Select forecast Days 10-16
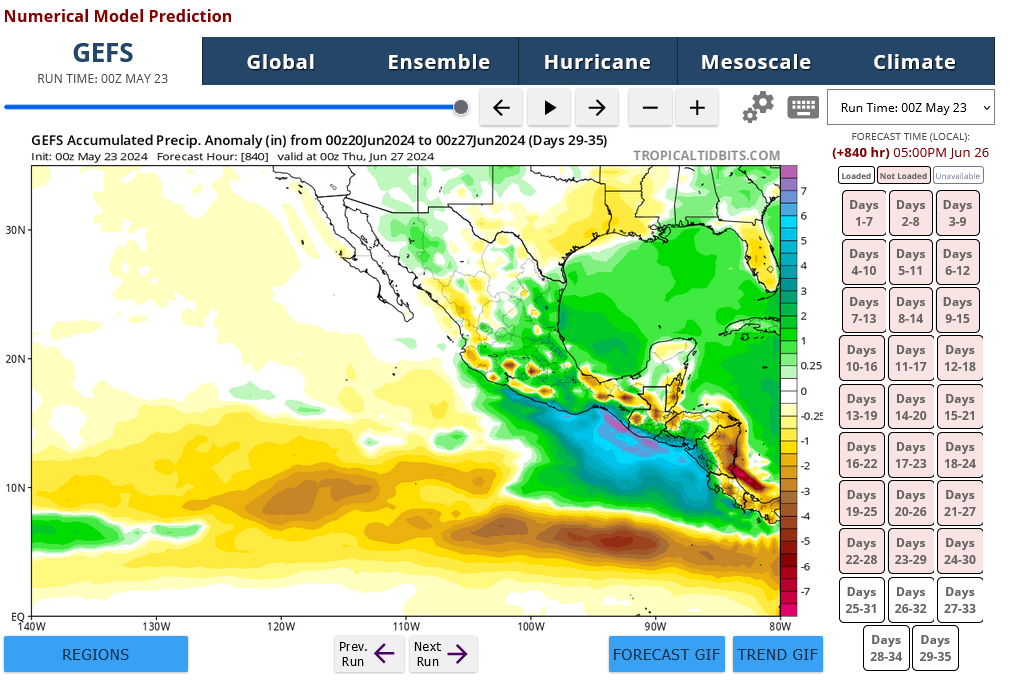 [x=862, y=359]
